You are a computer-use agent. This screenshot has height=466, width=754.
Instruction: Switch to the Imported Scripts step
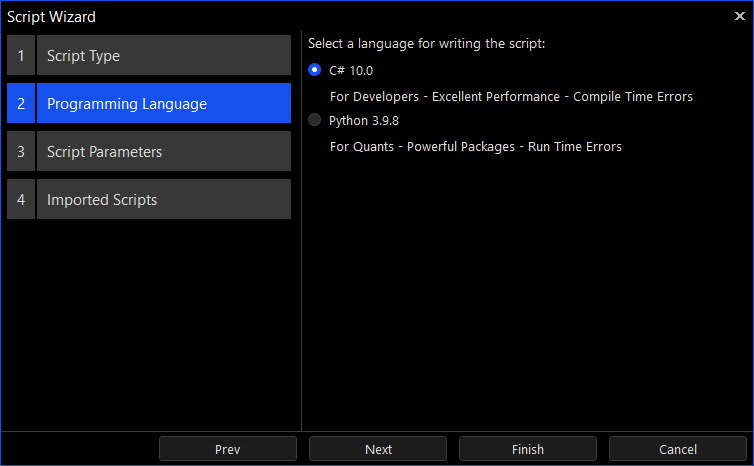click(x=164, y=200)
